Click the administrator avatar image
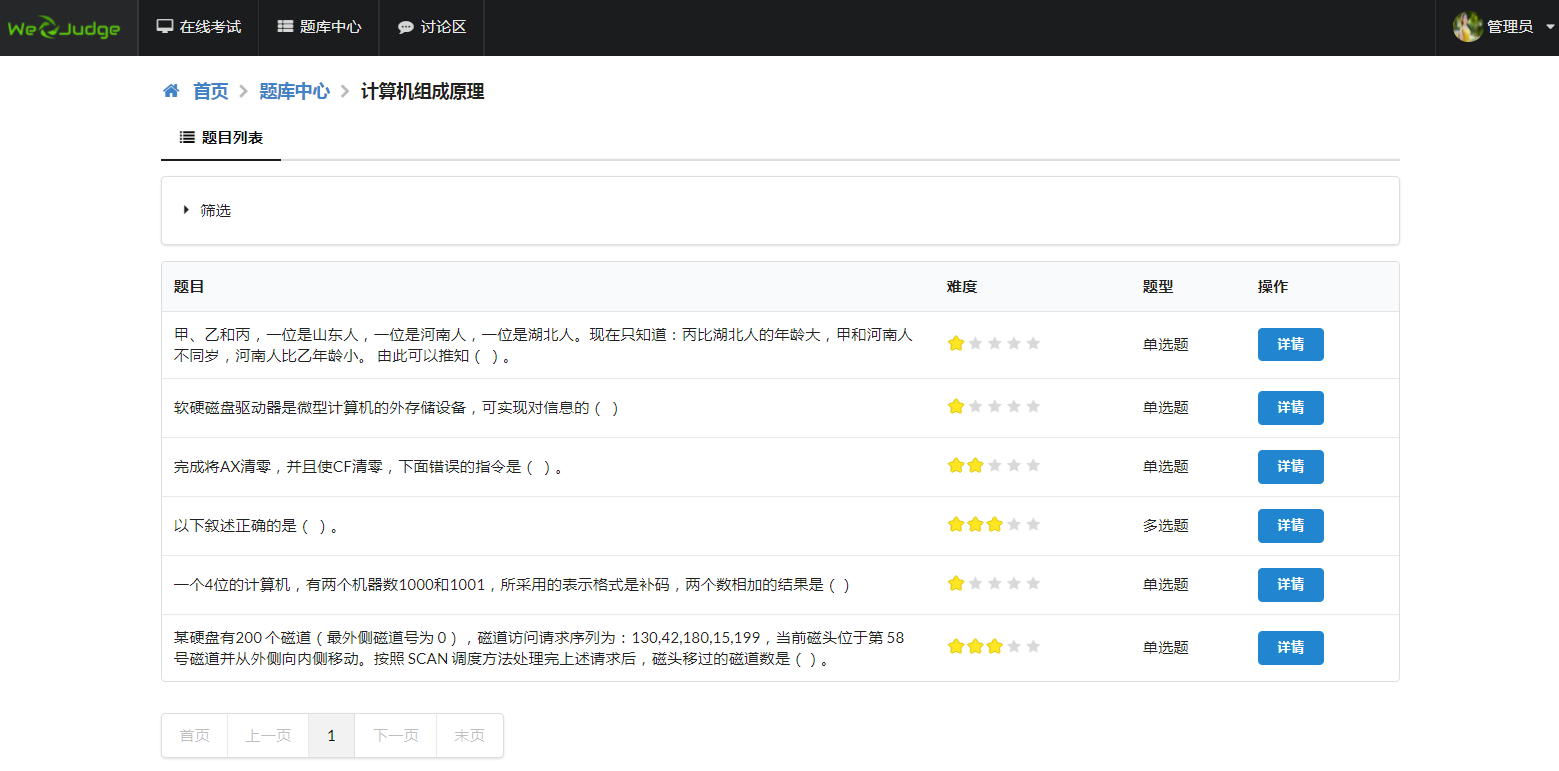Image resolution: width=1559 pixels, height=771 pixels. pyautogui.click(x=1467, y=27)
